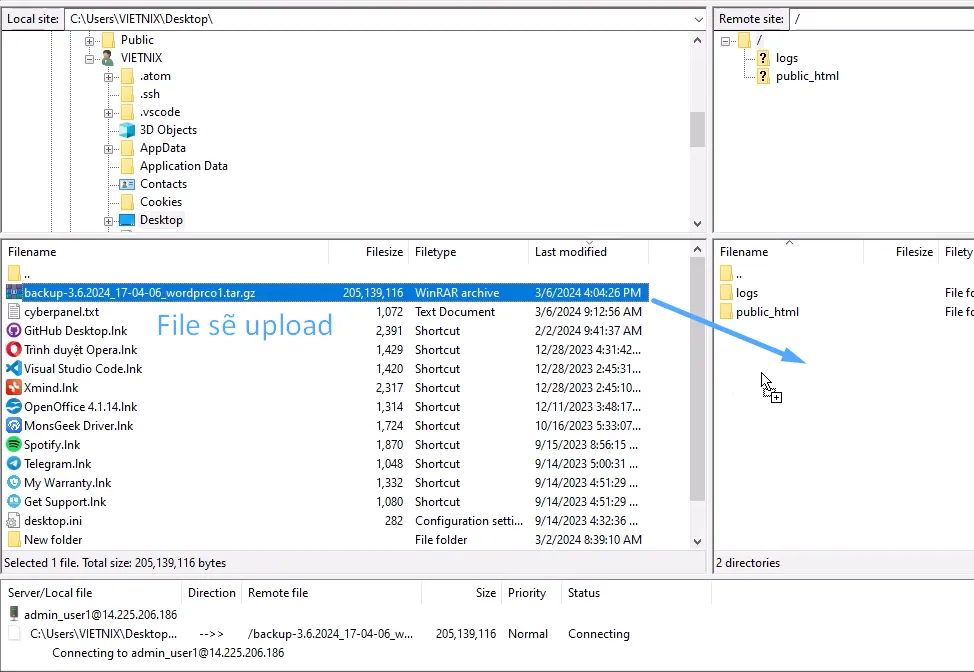
Task: Select the OpenOffice 4.1.14.lnk icon
Action: (14, 407)
